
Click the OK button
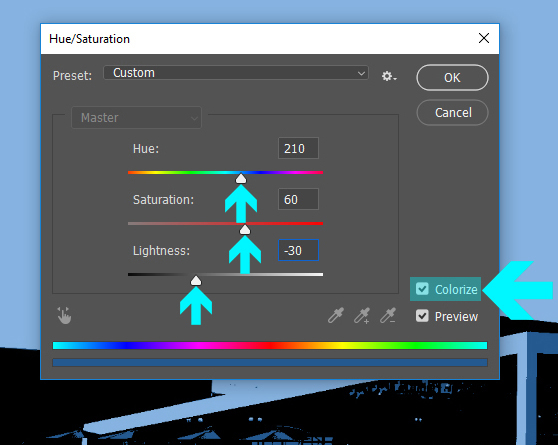pos(452,78)
